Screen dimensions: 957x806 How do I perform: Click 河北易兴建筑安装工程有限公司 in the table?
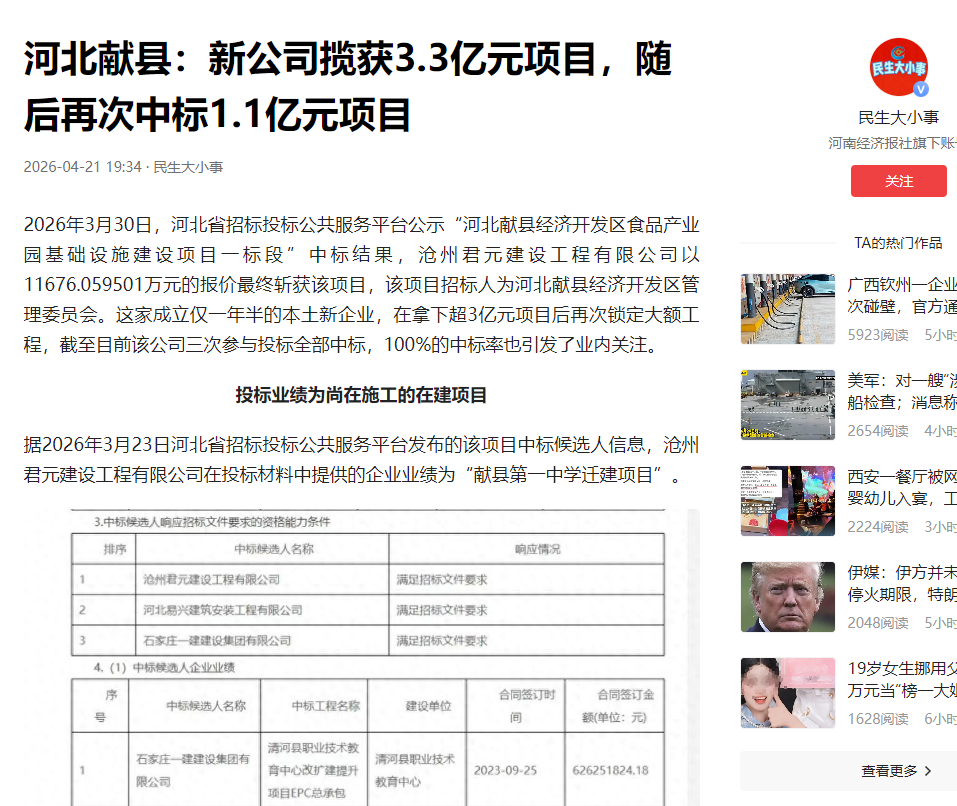pos(223,610)
